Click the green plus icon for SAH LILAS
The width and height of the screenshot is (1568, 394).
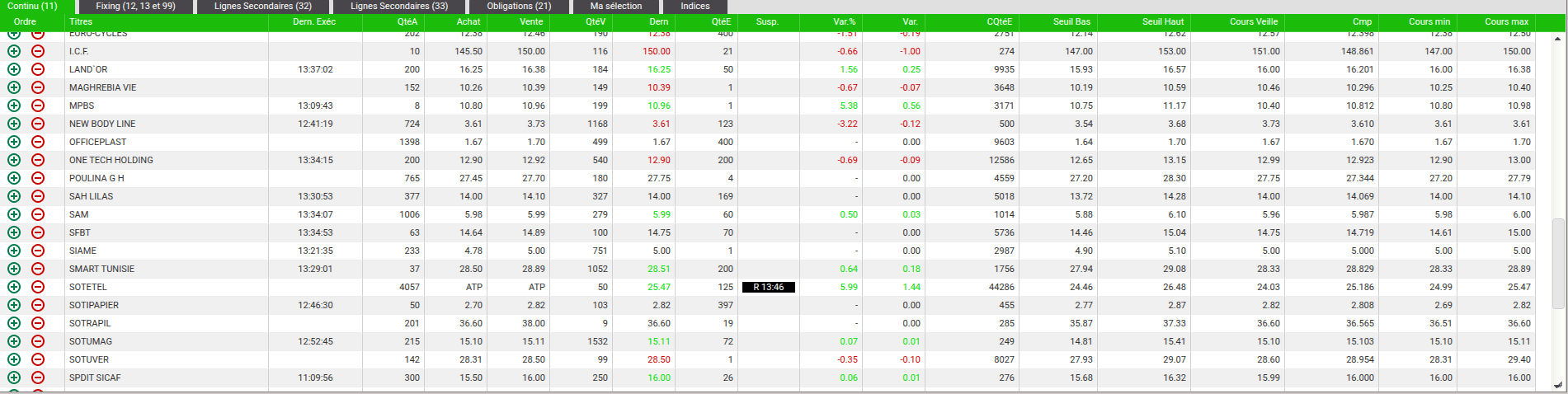pyautogui.click(x=14, y=196)
